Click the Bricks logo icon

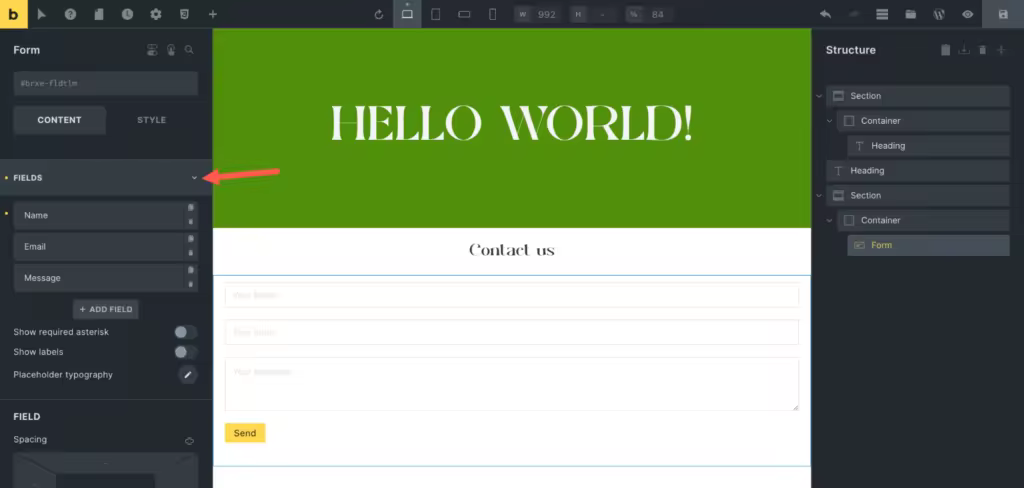point(14,14)
